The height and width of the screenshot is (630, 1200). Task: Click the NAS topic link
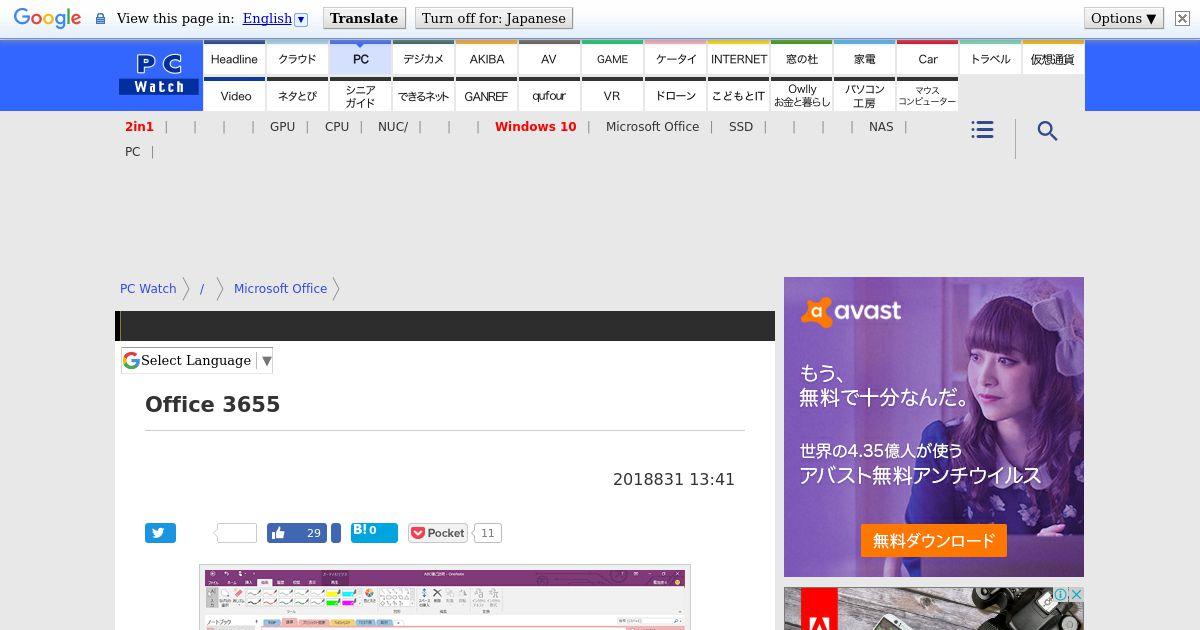tap(881, 126)
